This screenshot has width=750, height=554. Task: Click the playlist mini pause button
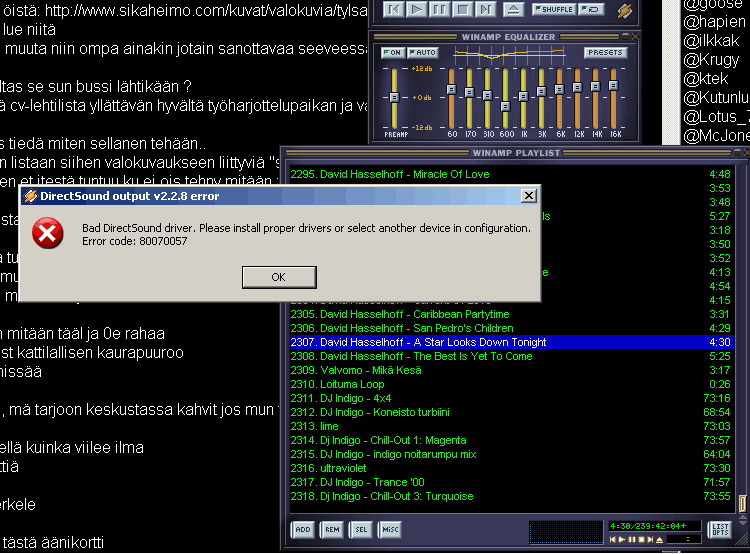632,540
